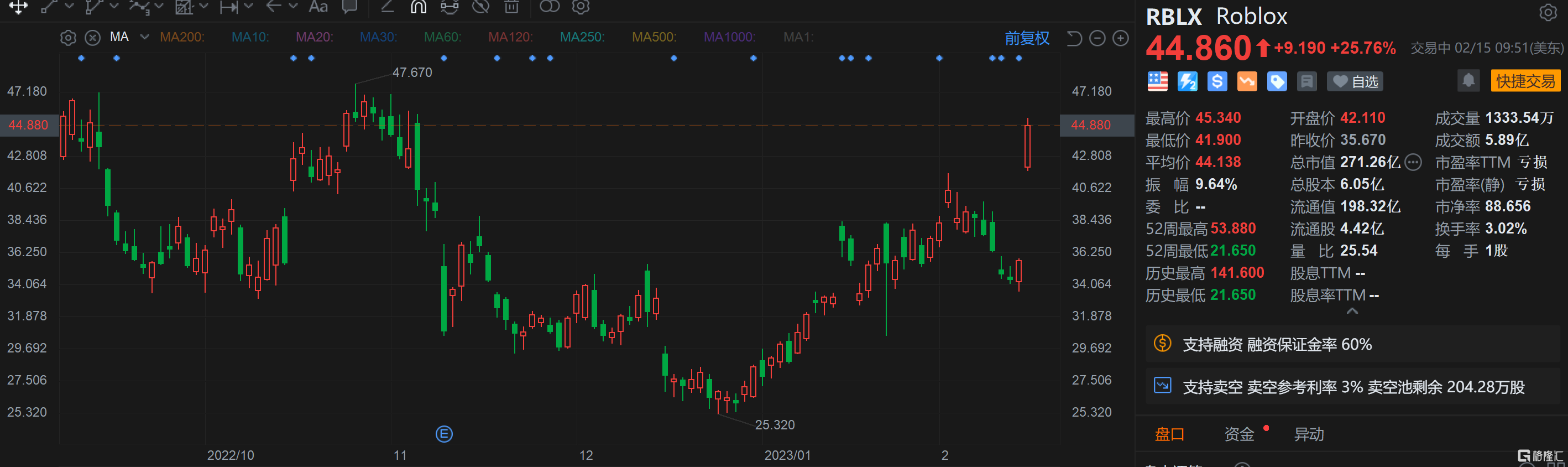Click the MA250 indicator label
The height and width of the screenshot is (467, 1568).
point(582,37)
